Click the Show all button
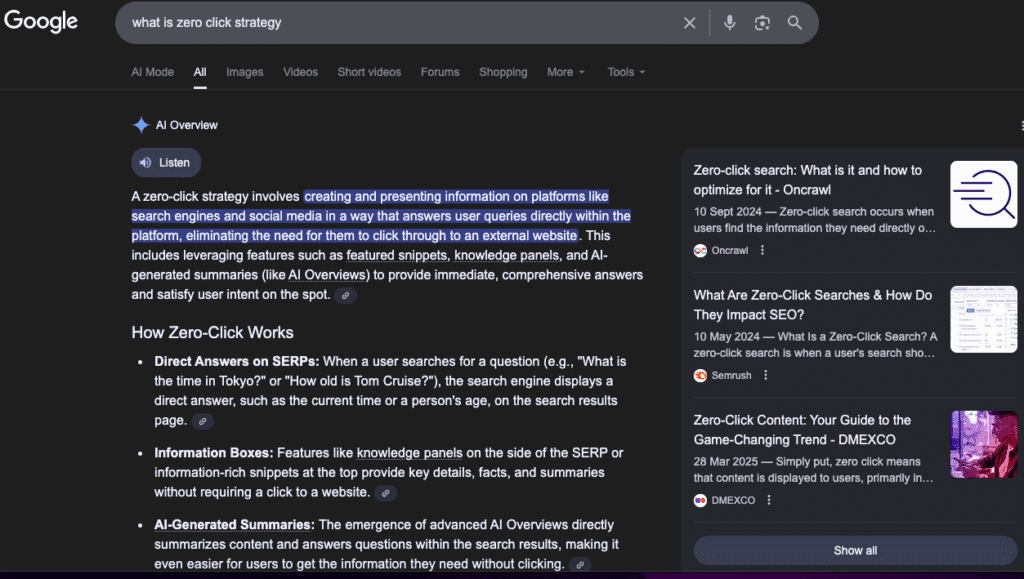This screenshot has width=1024, height=579. (855, 550)
